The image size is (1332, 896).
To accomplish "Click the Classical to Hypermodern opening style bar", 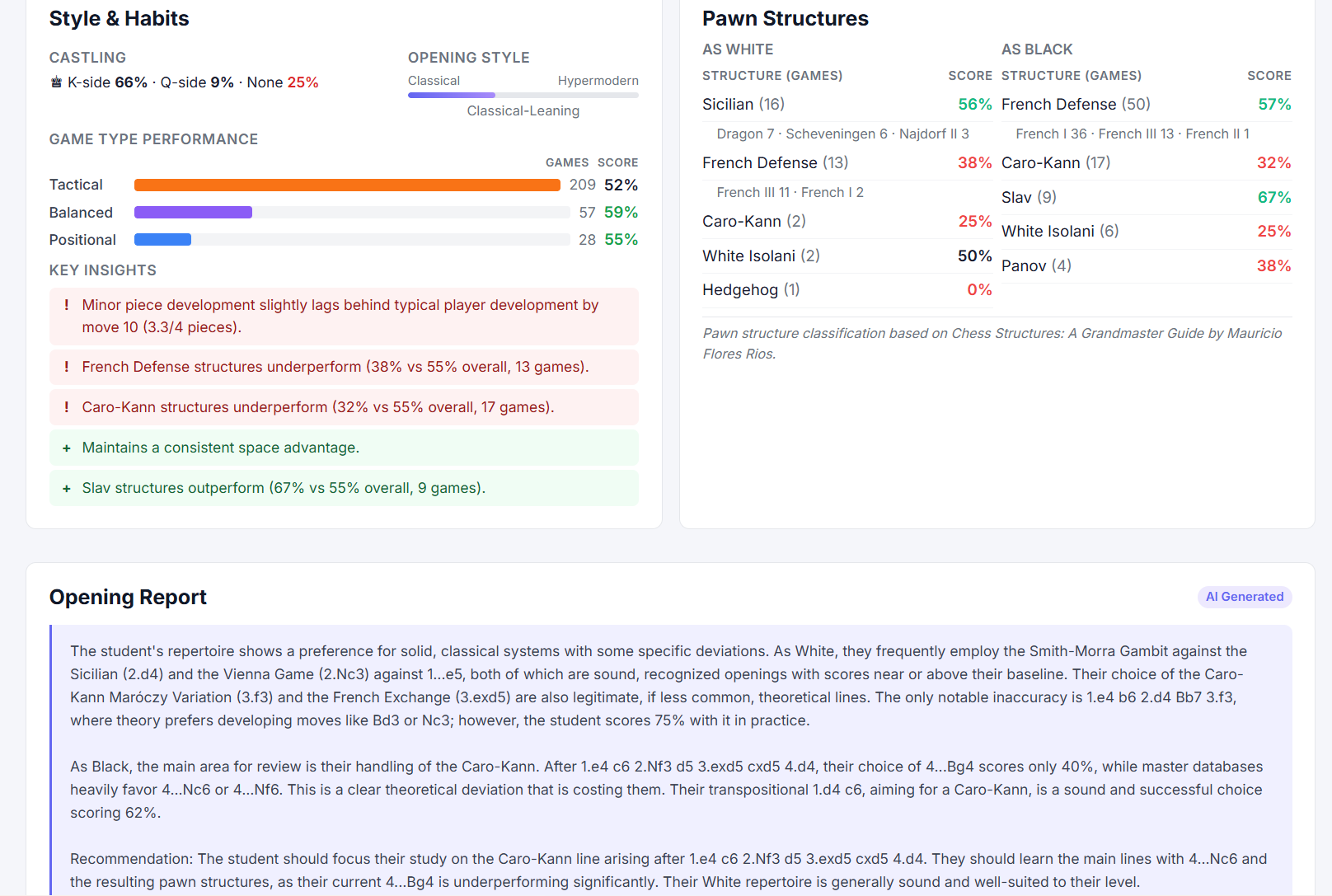I will tap(523, 96).
